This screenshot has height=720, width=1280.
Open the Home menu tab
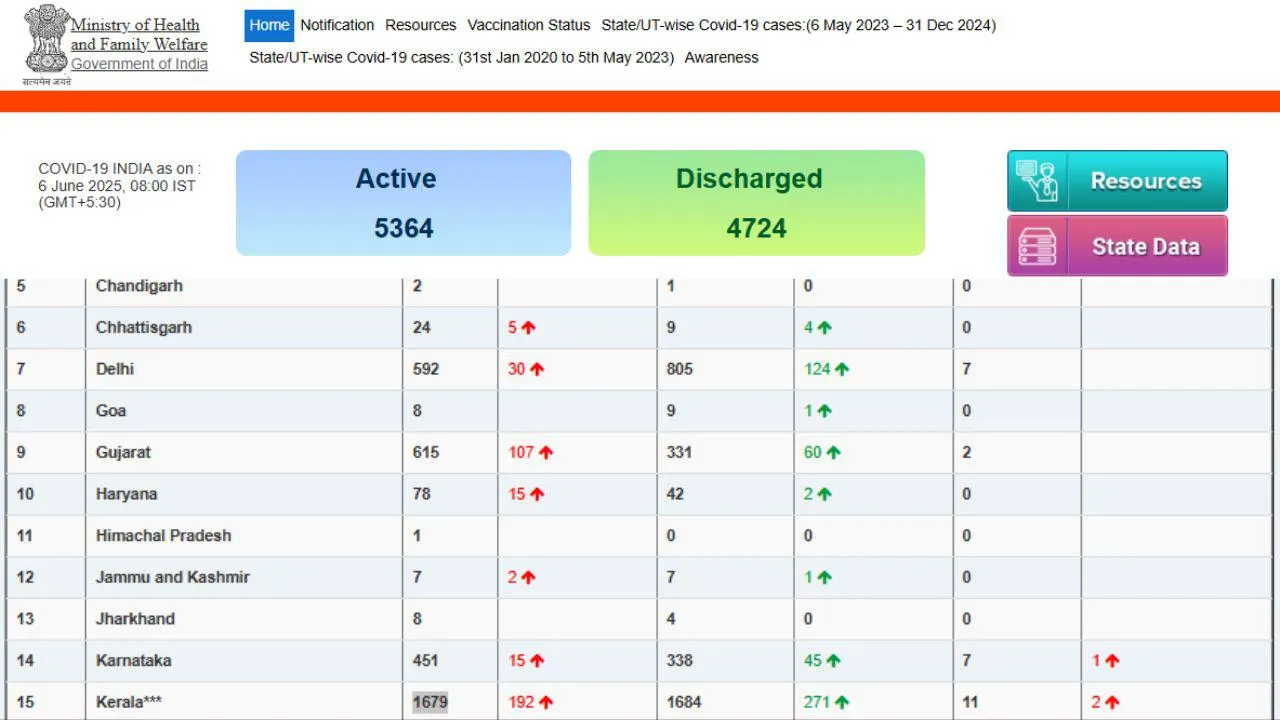coord(269,25)
